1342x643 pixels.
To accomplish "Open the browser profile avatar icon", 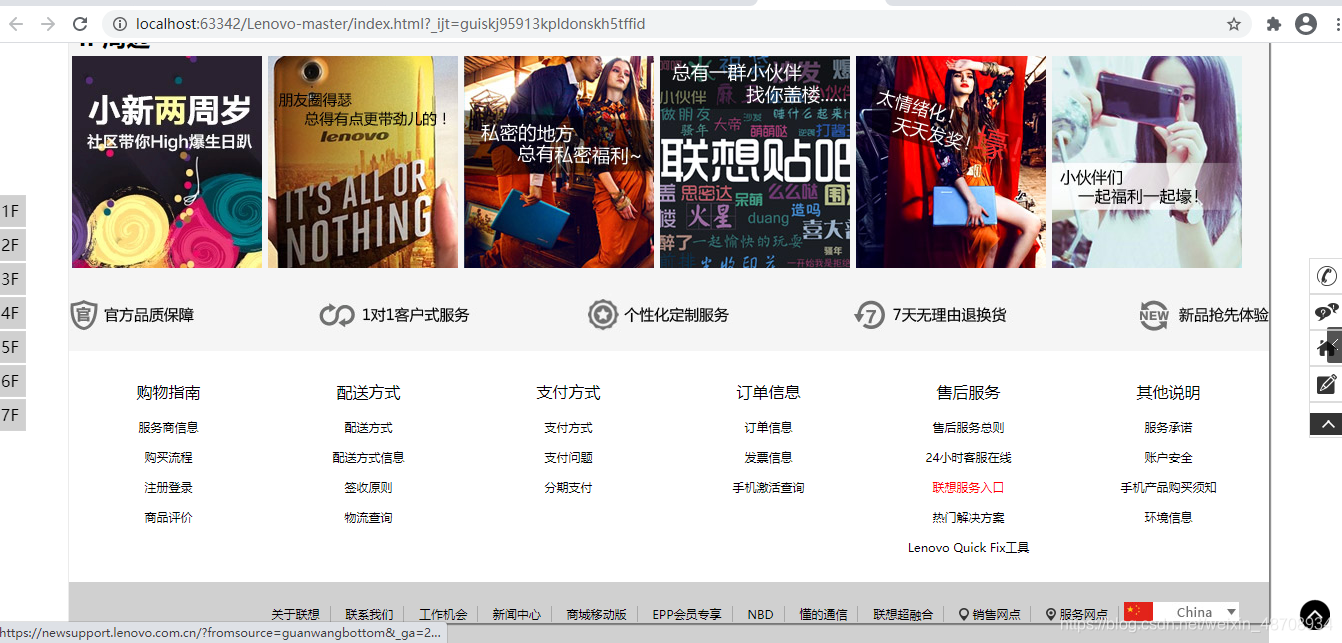I will tap(1306, 24).
